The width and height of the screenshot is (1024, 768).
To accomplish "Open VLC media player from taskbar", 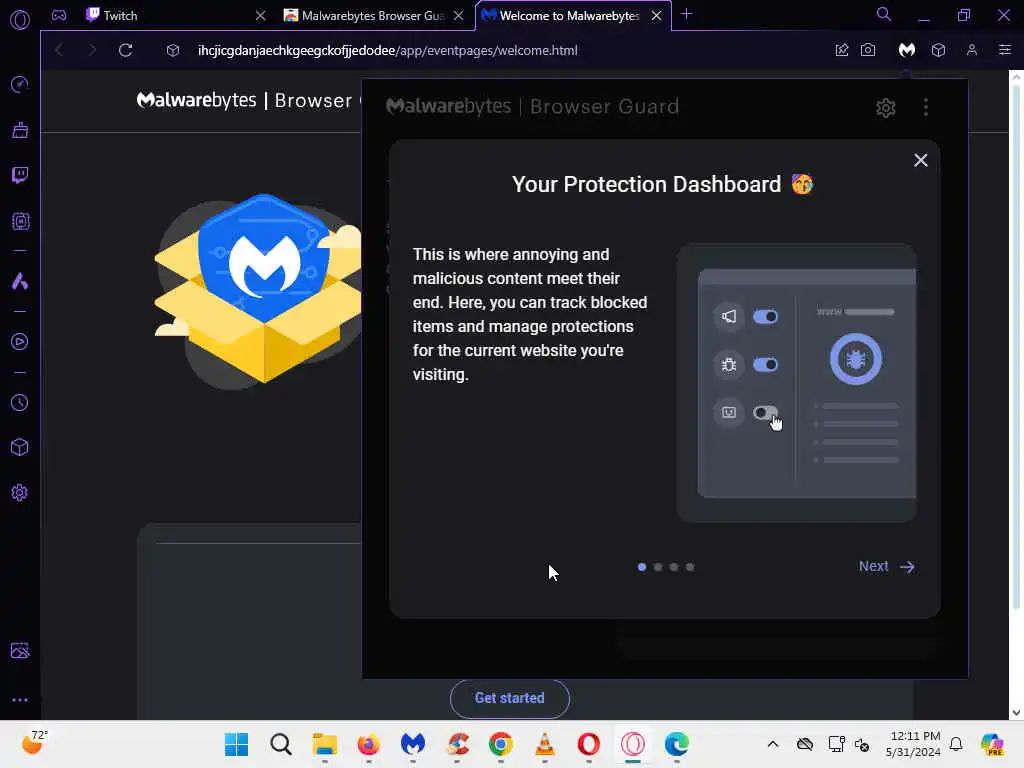I will [x=545, y=744].
